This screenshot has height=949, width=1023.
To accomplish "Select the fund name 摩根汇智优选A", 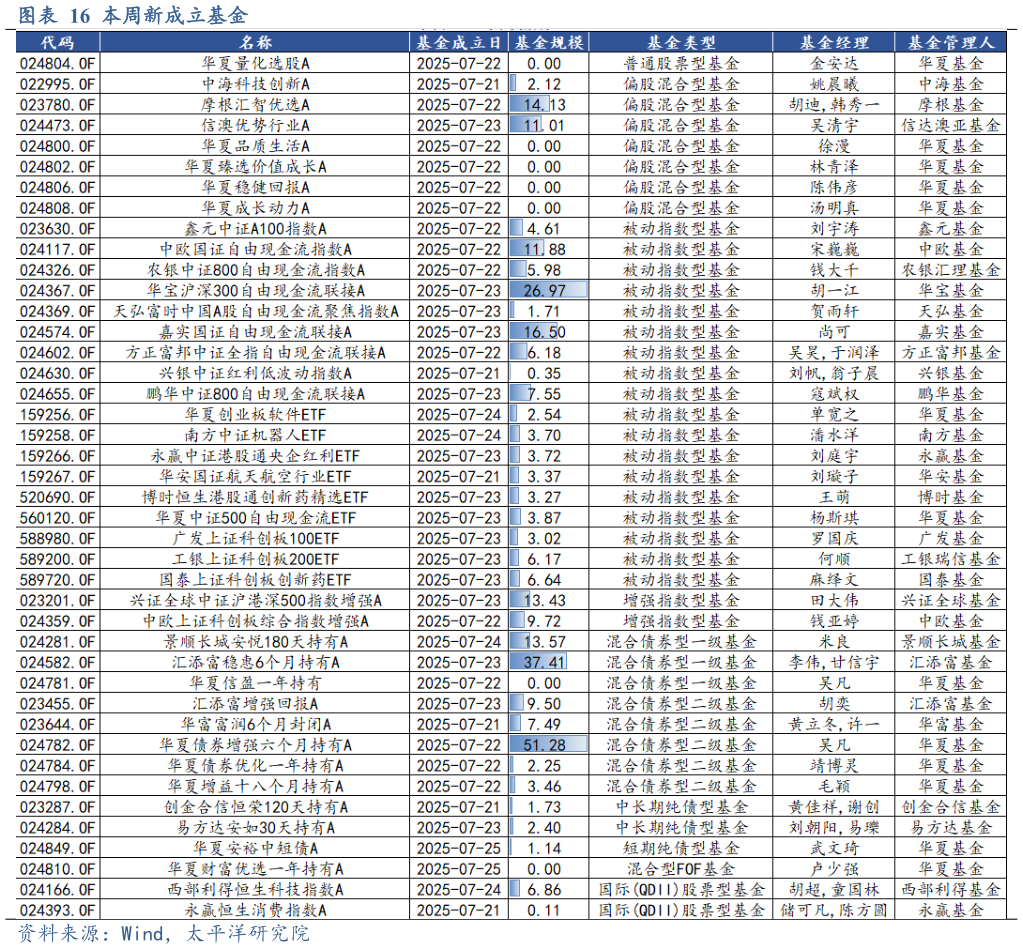I will (x=255, y=104).
